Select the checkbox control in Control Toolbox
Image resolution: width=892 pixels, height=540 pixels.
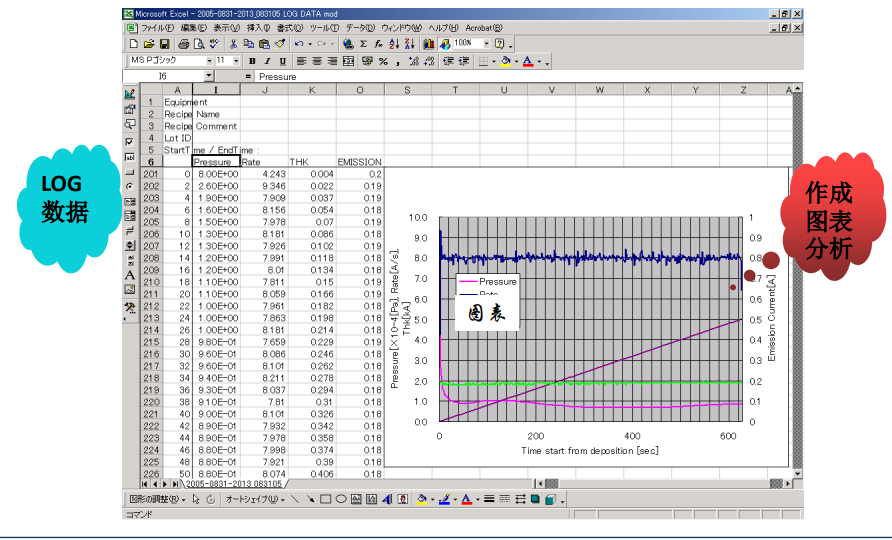[130, 141]
